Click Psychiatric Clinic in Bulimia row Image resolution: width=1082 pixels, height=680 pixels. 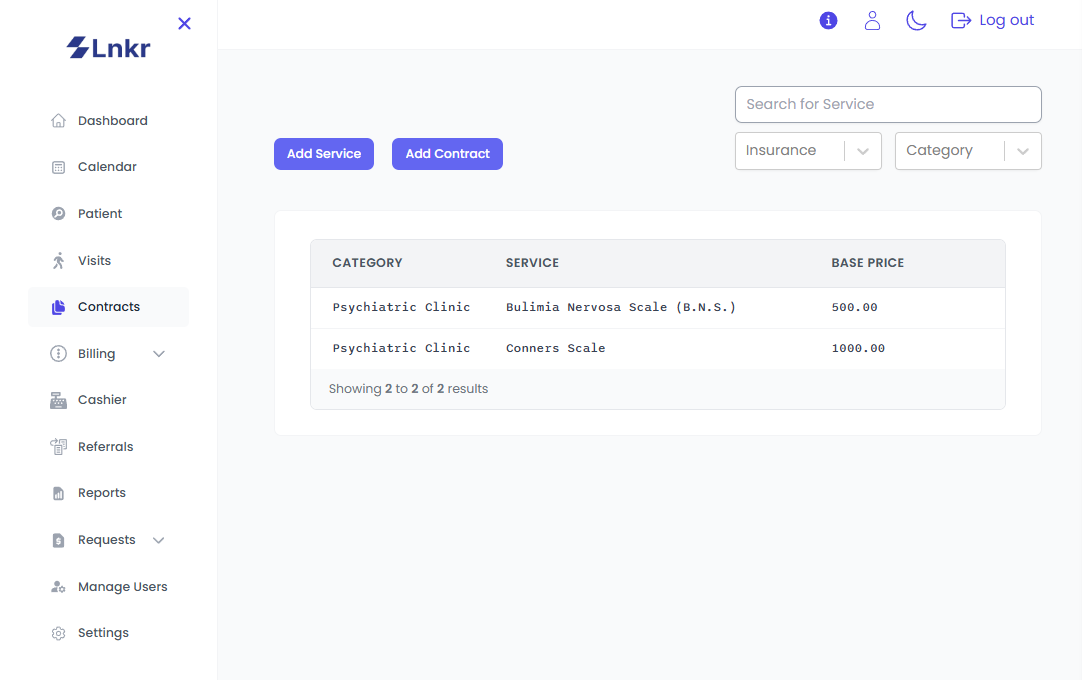[x=401, y=307]
